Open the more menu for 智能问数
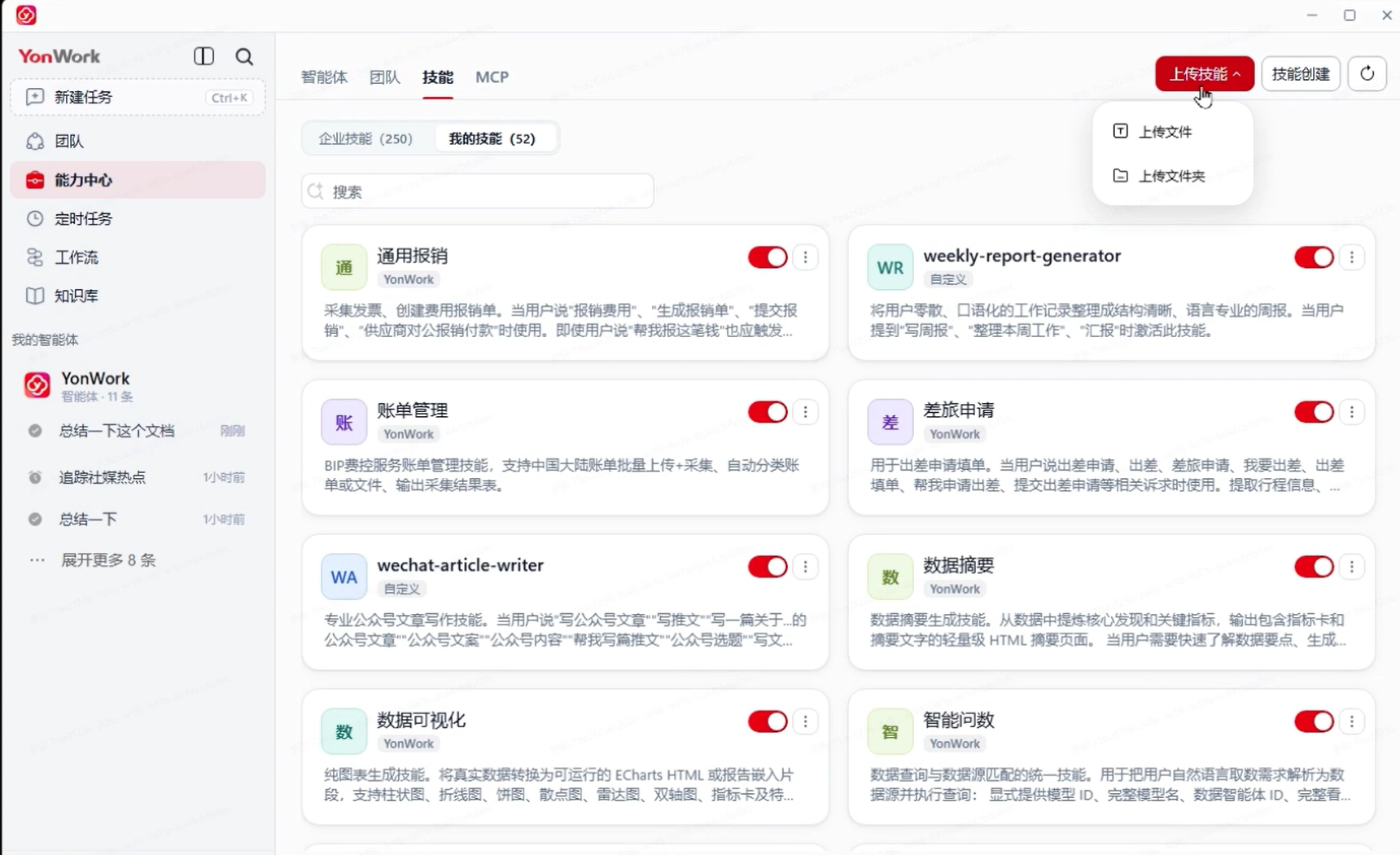The image size is (1400, 855). tap(1351, 721)
